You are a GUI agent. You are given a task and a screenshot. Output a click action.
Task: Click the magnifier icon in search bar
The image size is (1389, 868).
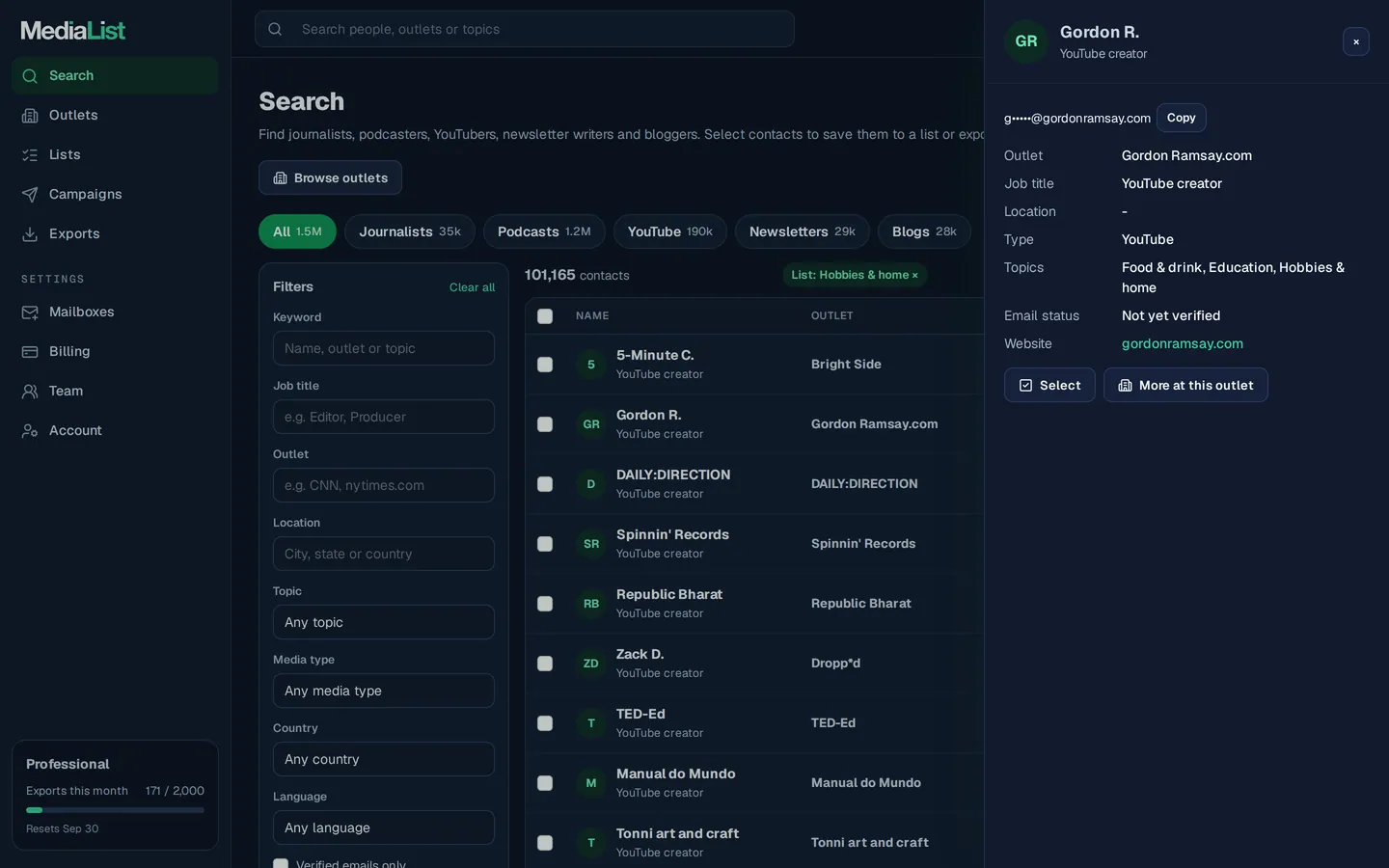pos(275,29)
